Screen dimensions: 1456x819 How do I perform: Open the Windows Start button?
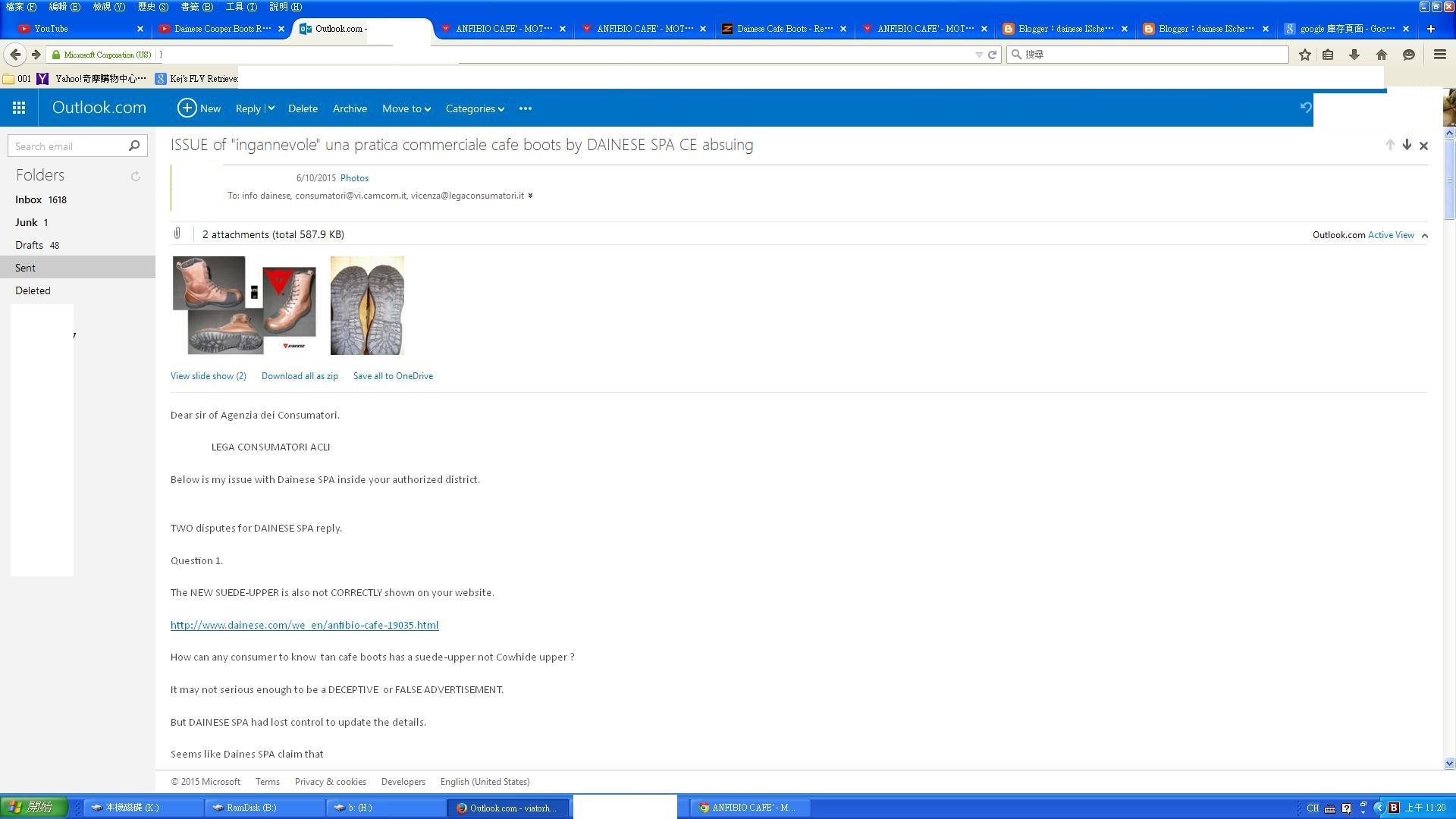[x=34, y=808]
